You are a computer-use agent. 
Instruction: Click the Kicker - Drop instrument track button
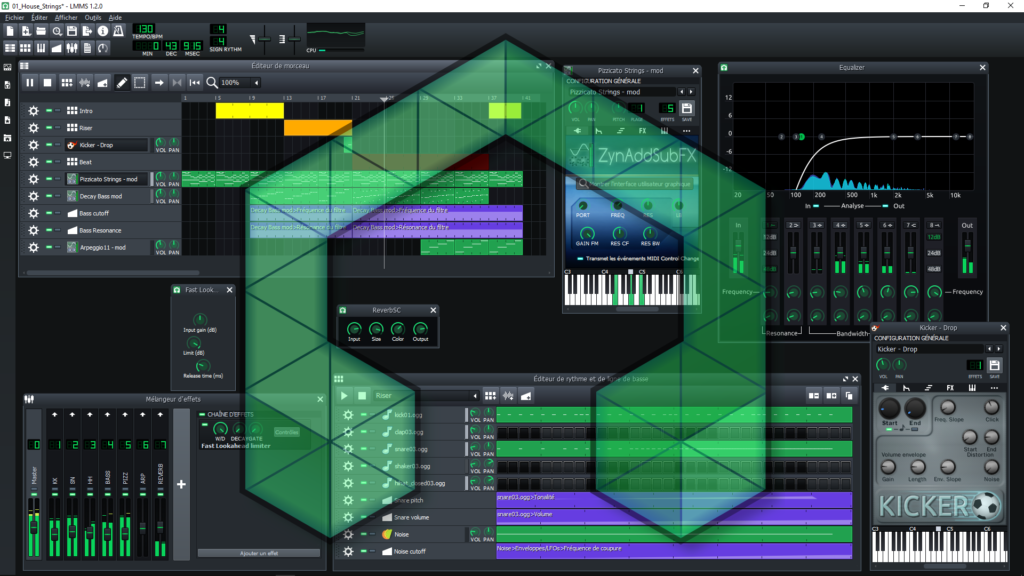107,145
